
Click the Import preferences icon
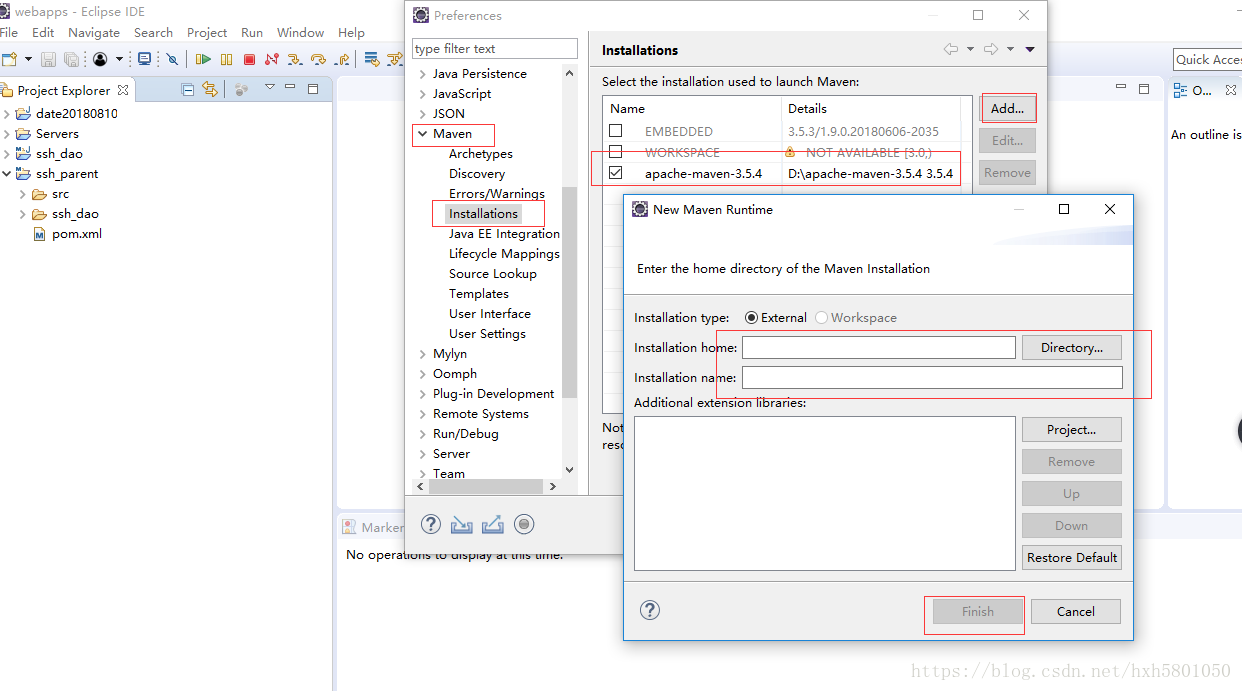tap(461, 524)
